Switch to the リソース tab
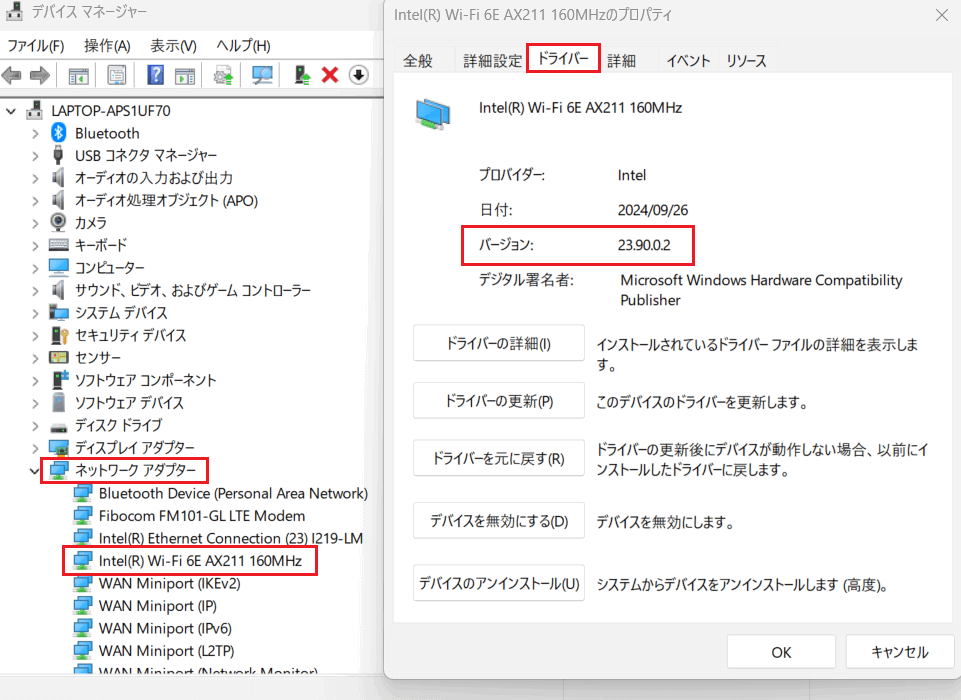 click(x=746, y=60)
